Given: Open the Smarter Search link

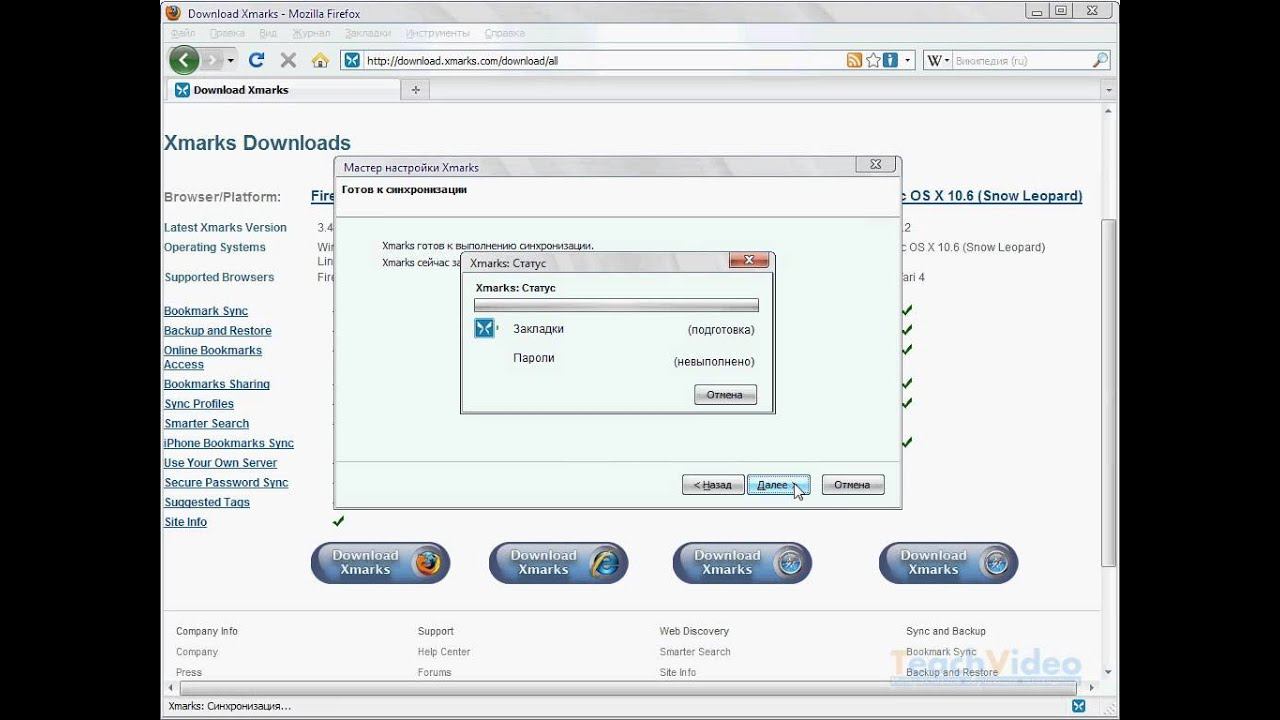Looking at the screenshot, I should point(207,424).
